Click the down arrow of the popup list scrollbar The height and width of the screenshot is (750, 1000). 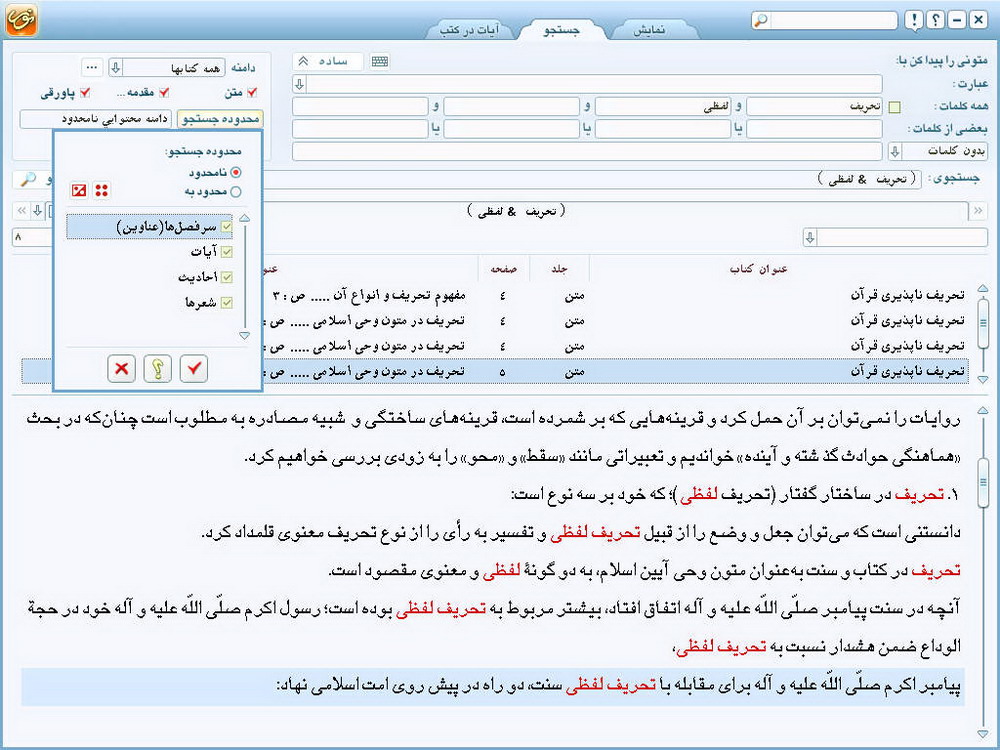244,335
